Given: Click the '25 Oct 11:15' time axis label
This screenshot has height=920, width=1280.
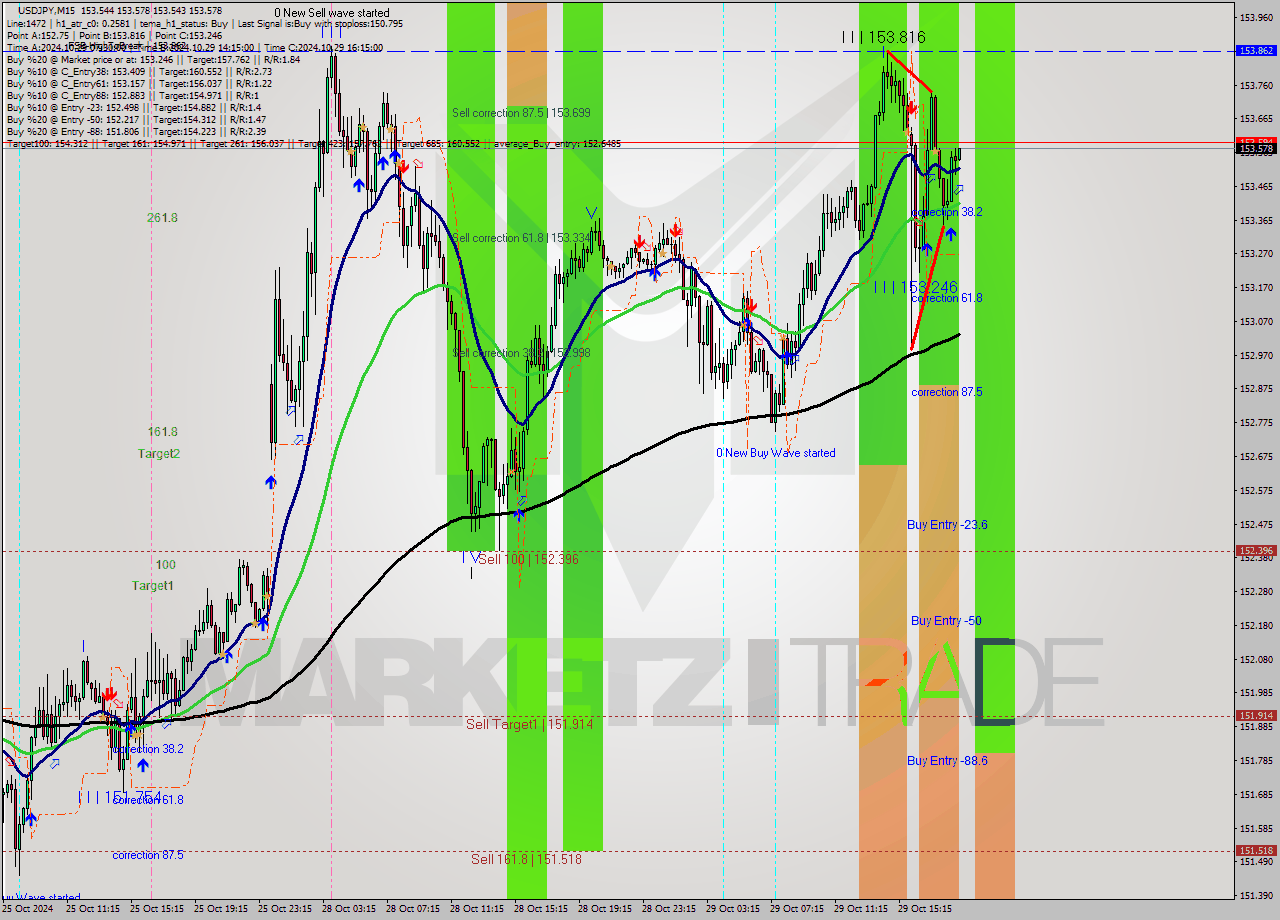Looking at the screenshot, I should (x=92, y=909).
